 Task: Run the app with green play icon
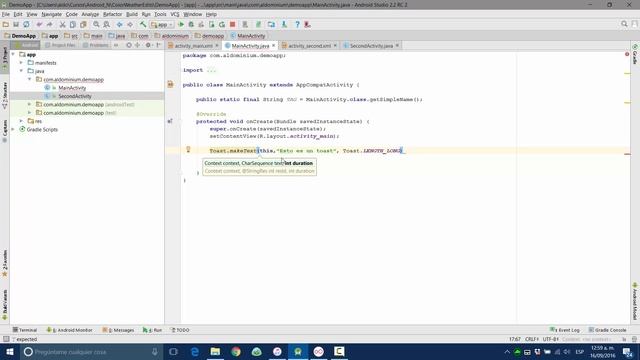(181, 24)
